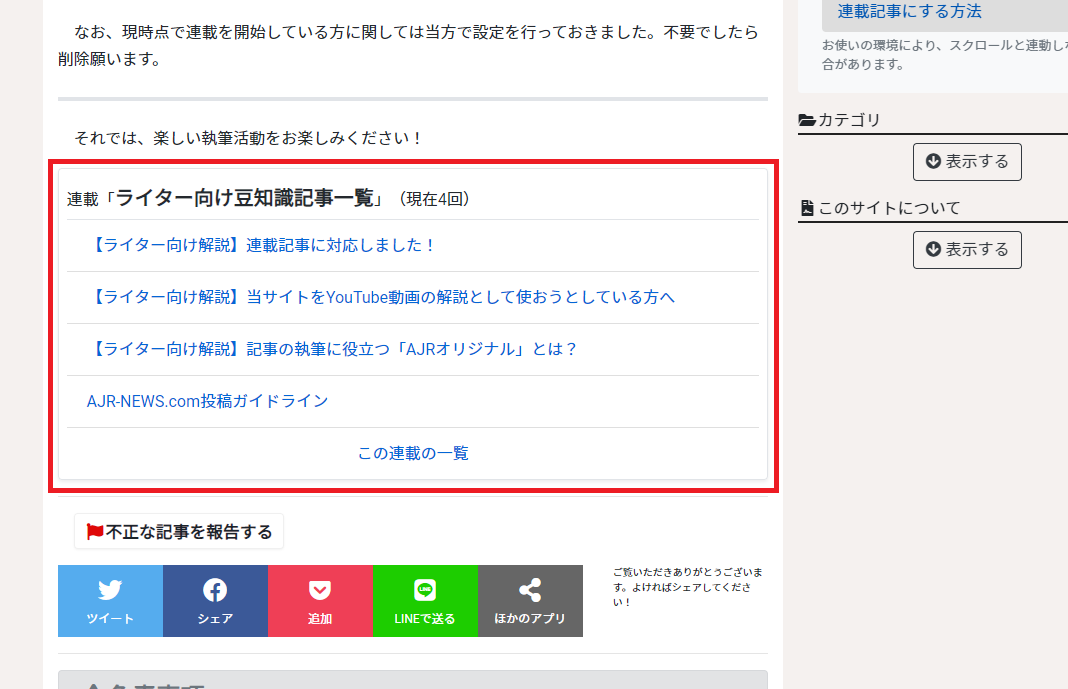The image size is (1068, 689).
Task: View the full list via この連載の一覧
Action: [413, 453]
